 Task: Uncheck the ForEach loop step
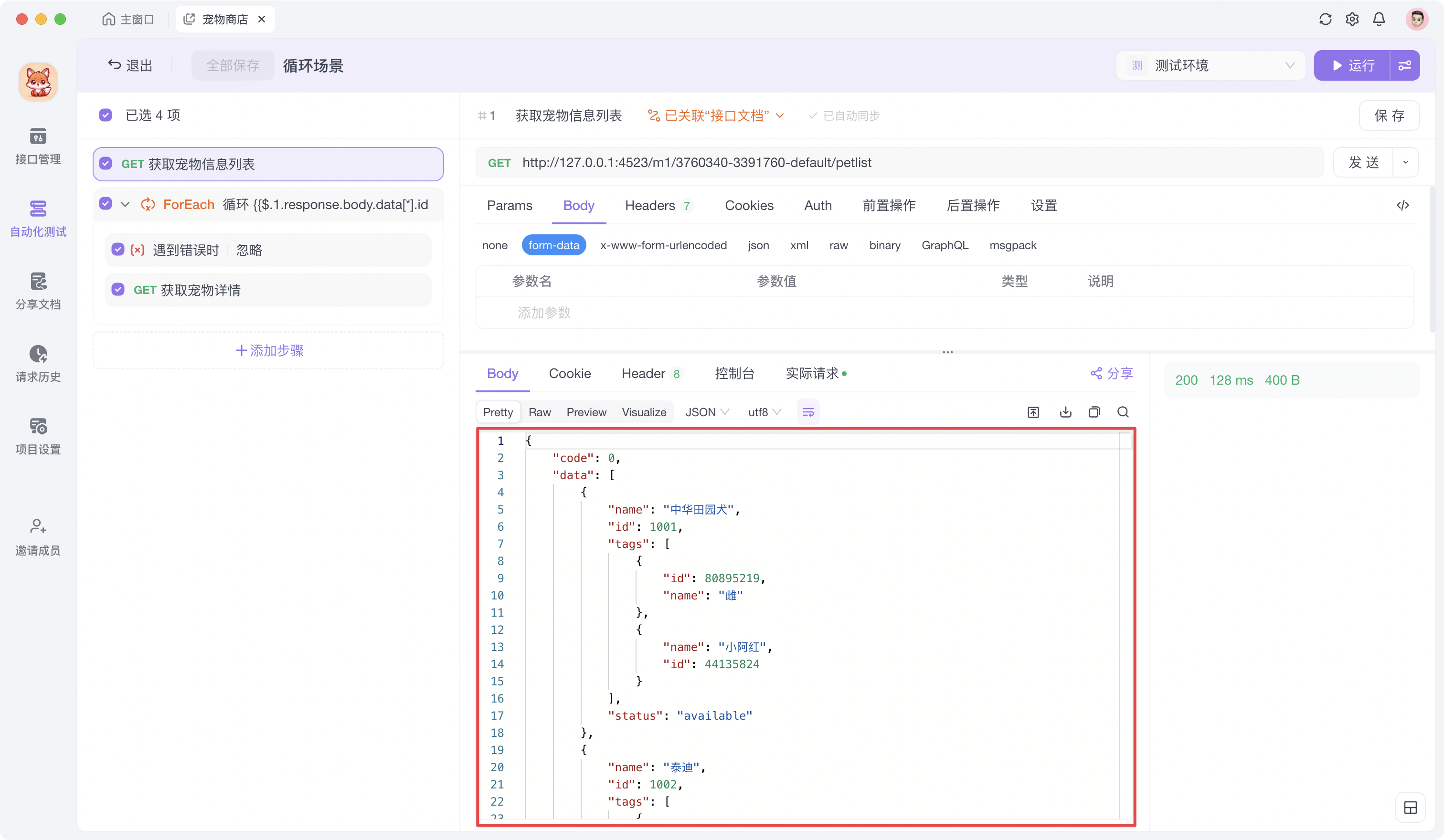click(x=106, y=204)
